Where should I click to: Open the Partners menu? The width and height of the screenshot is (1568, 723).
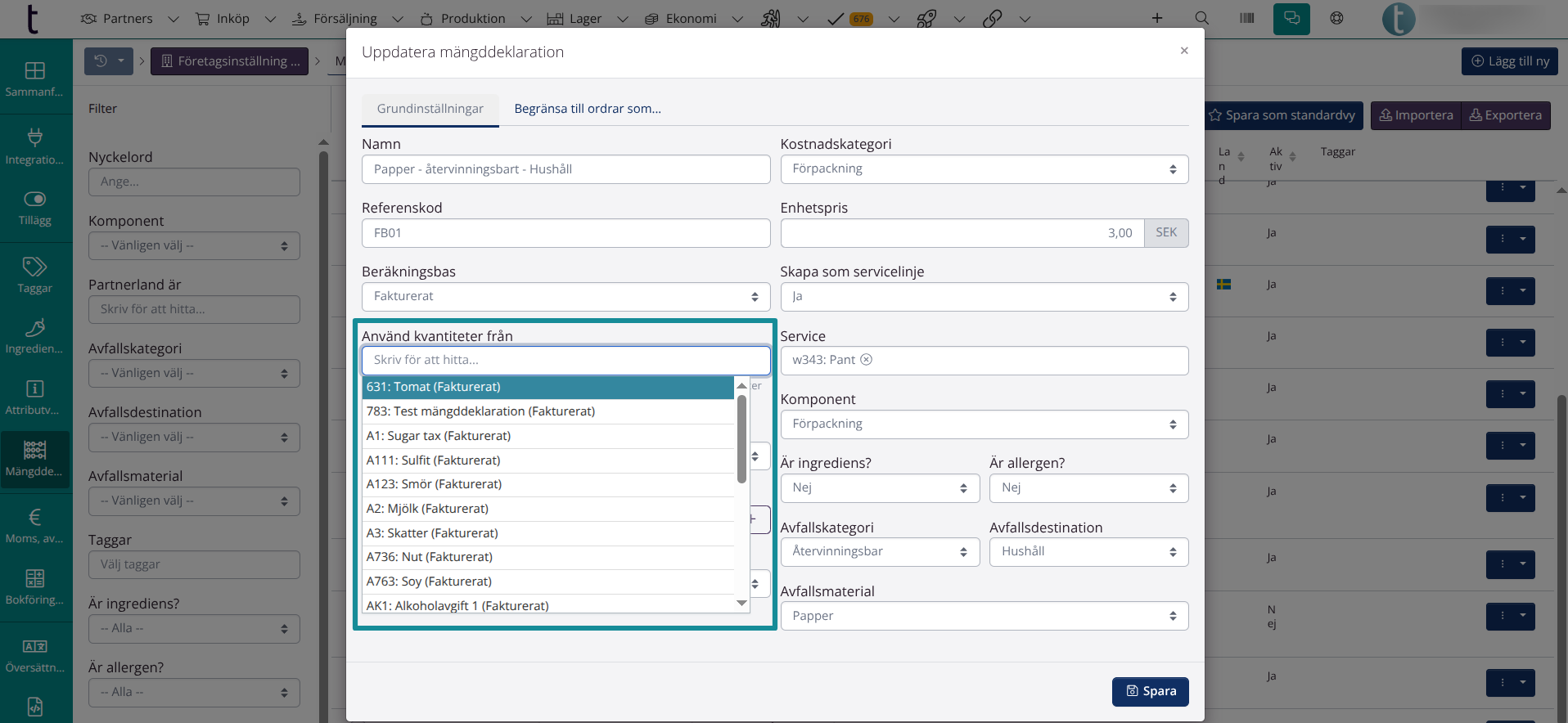(x=129, y=18)
